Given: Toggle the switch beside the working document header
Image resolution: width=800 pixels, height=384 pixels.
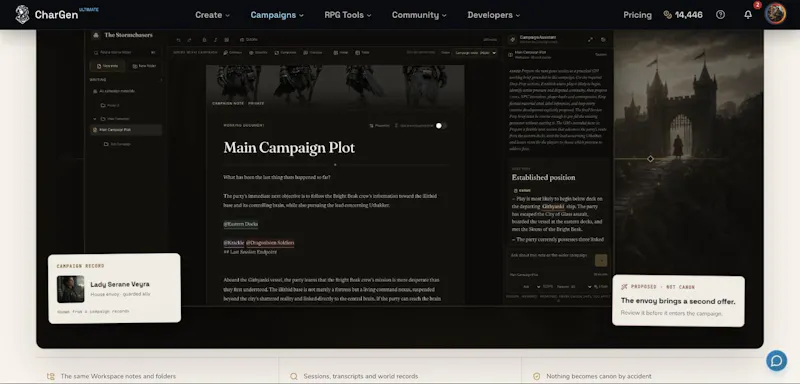Looking at the screenshot, I should [441, 125].
